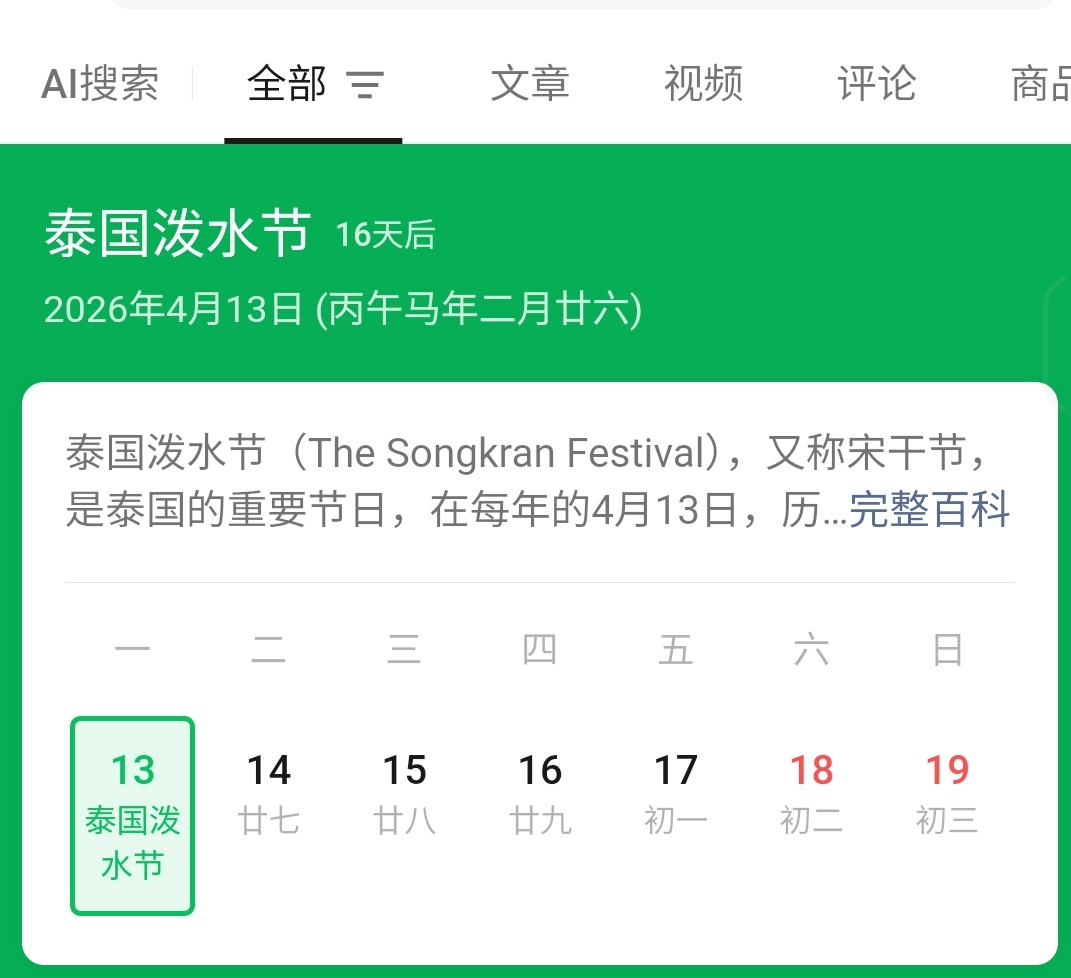The image size is (1071, 978).
Task: Switch to the AI搜索 tab
Action: coord(100,85)
